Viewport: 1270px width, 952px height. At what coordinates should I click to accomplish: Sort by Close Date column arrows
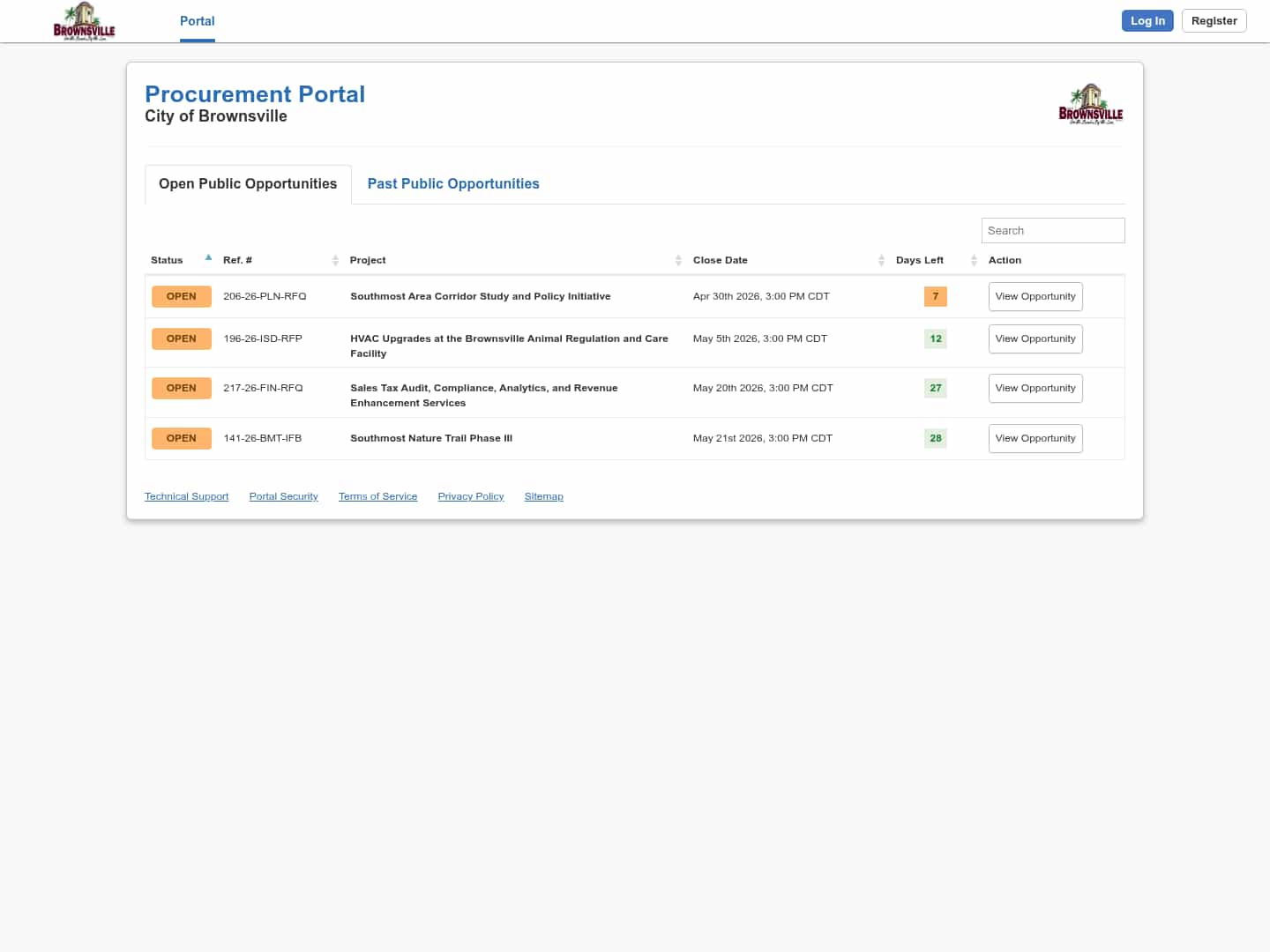pos(881,260)
